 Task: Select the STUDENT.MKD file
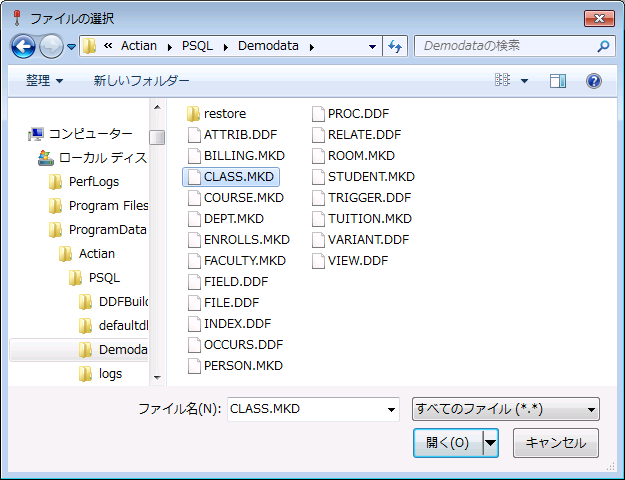tap(370, 177)
